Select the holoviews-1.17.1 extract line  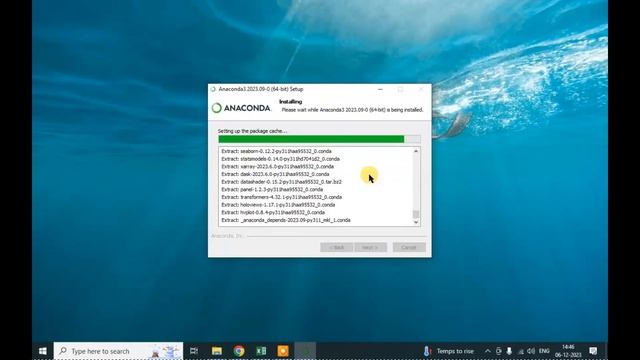[x=278, y=205]
